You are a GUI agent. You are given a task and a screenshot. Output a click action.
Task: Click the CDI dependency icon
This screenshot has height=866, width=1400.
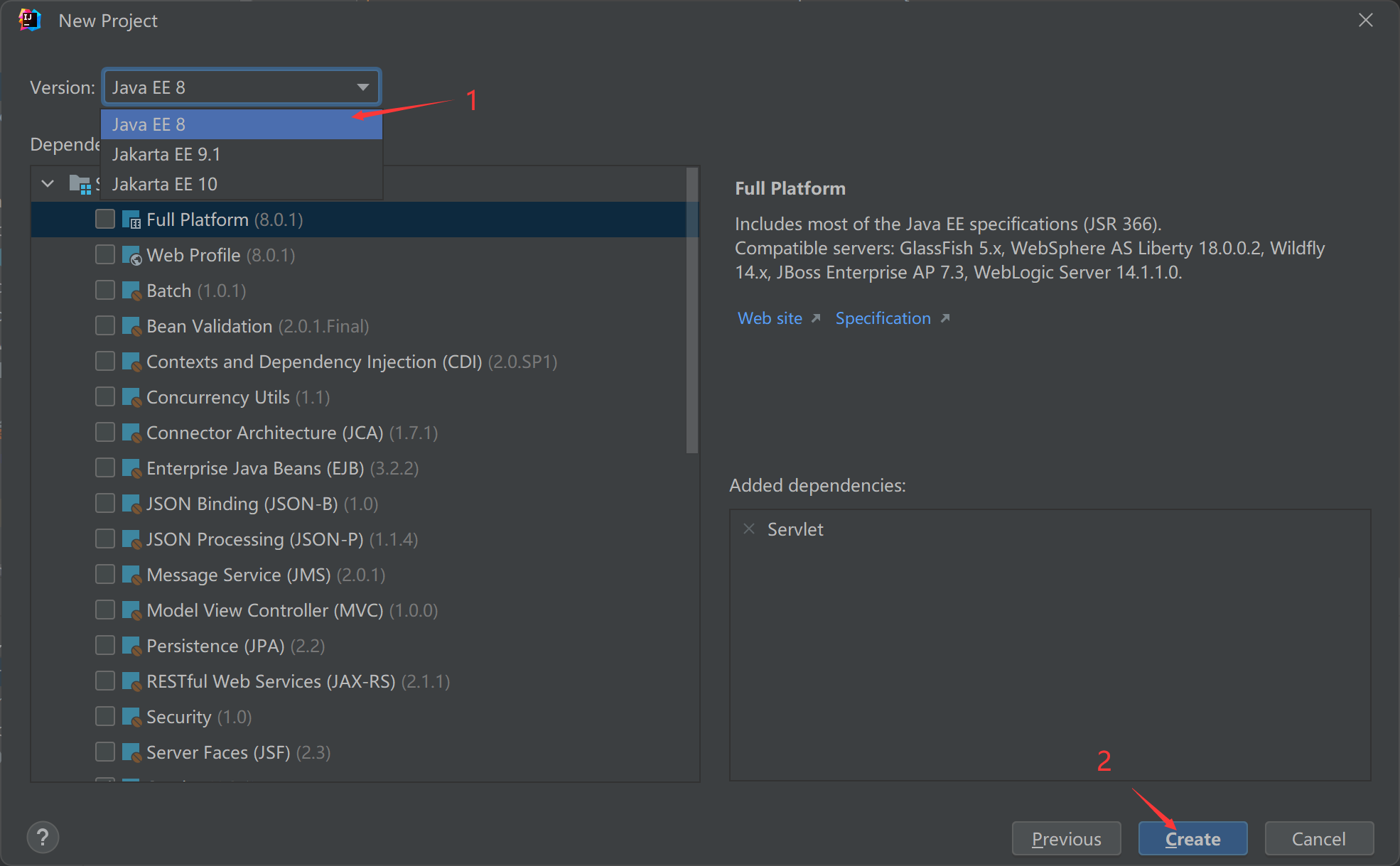131,362
